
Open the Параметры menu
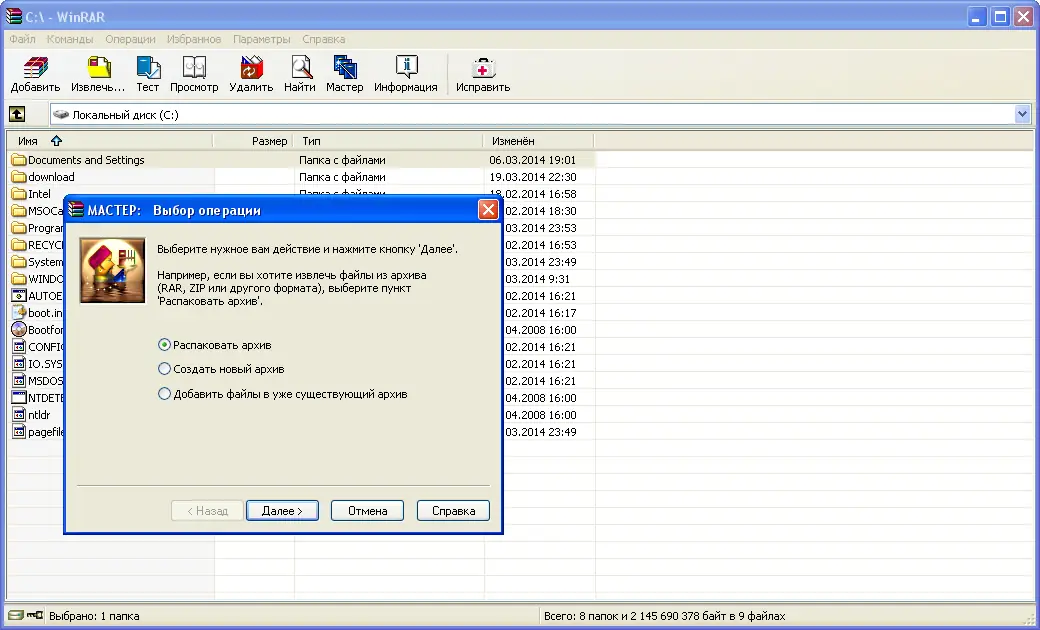point(261,39)
